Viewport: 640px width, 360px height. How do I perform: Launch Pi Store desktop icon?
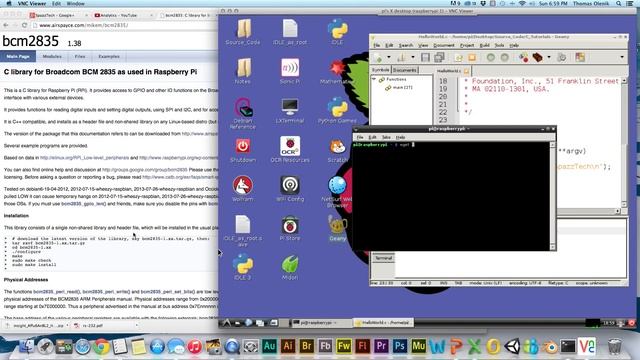click(x=290, y=228)
